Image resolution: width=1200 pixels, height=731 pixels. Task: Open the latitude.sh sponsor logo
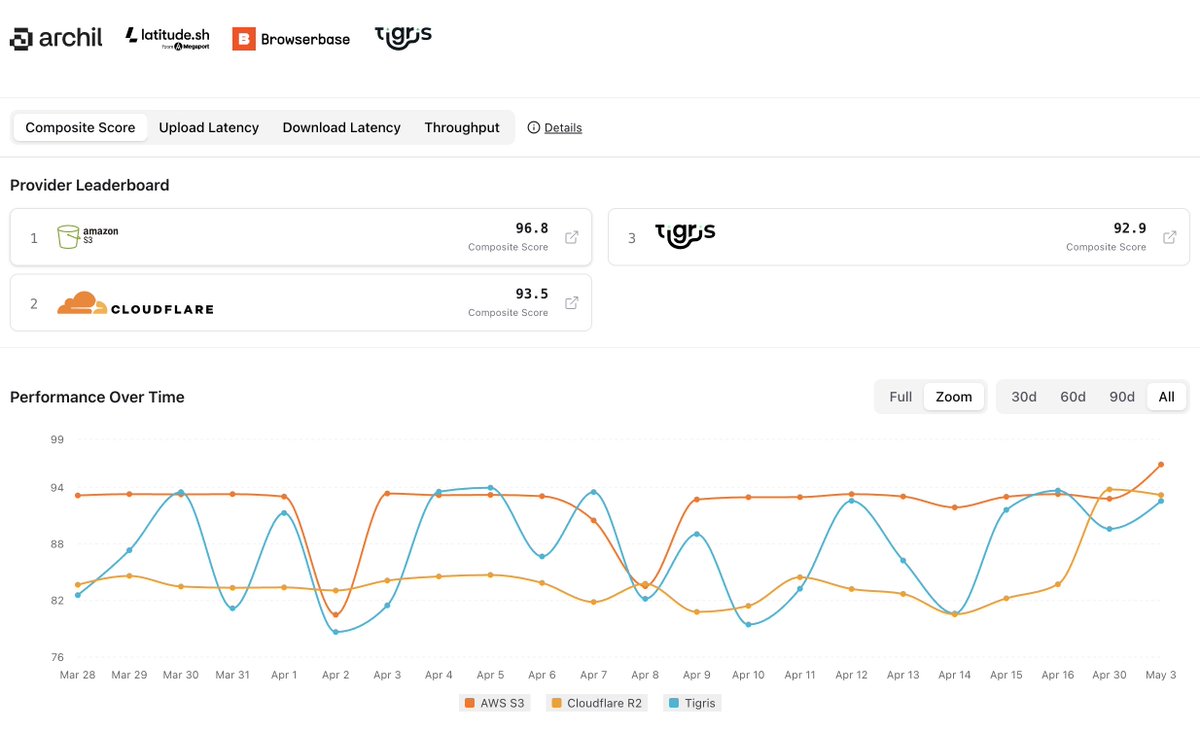(x=167, y=38)
